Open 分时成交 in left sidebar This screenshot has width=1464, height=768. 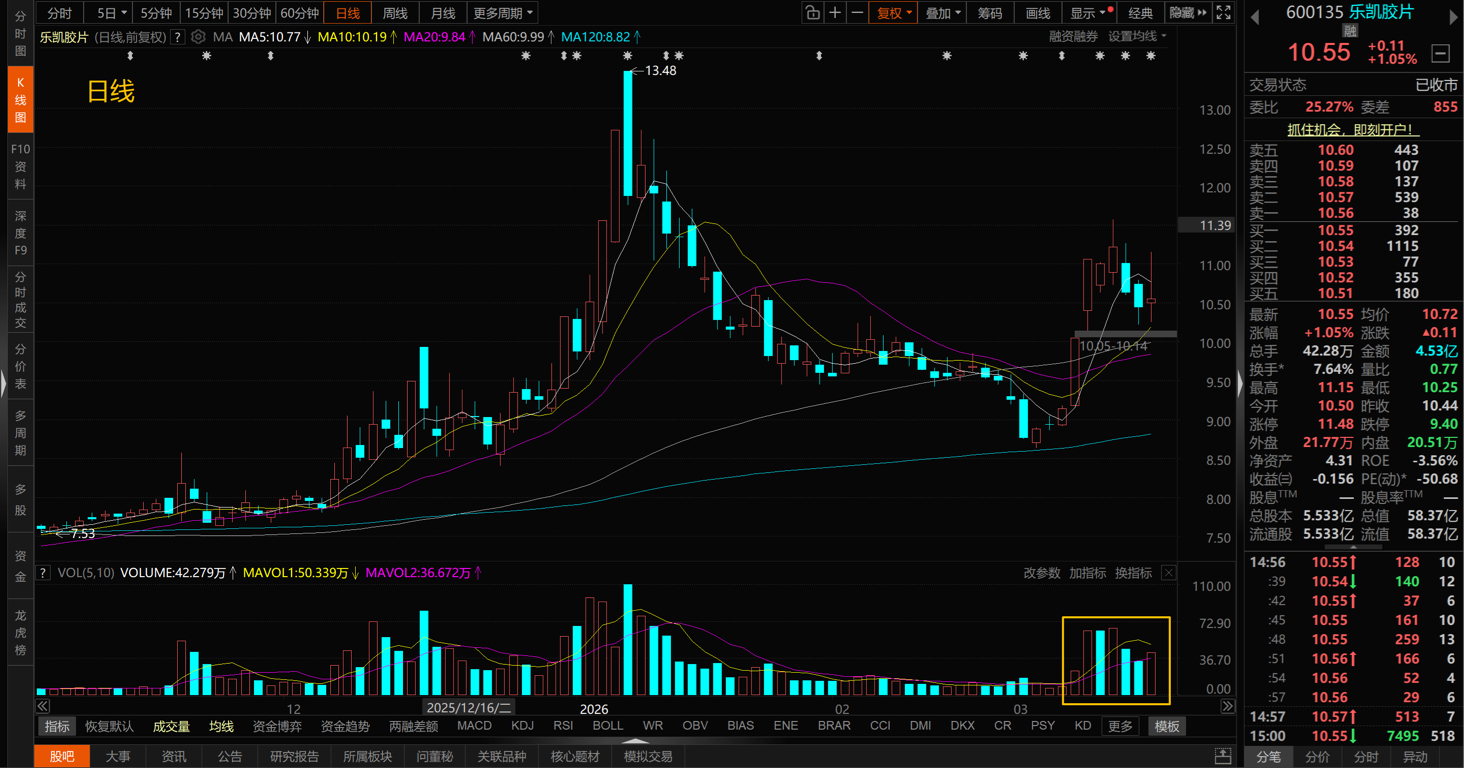pyautogui.click(x=20, y=300)
